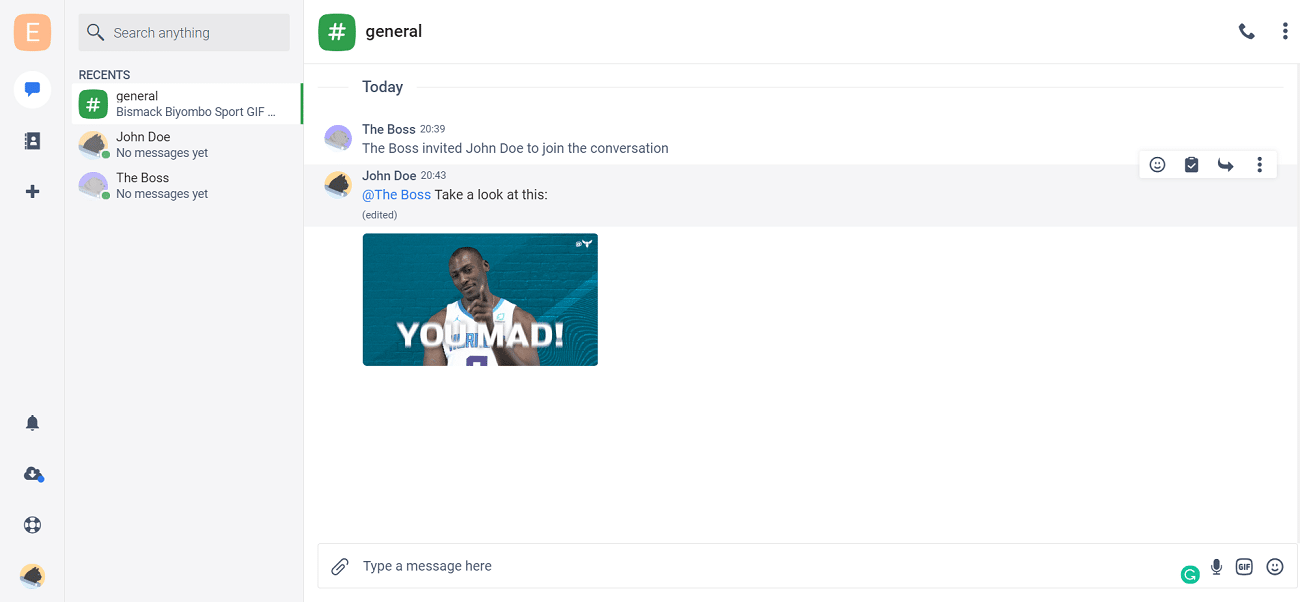Open more options on John Doe's message

point(1259,165)
